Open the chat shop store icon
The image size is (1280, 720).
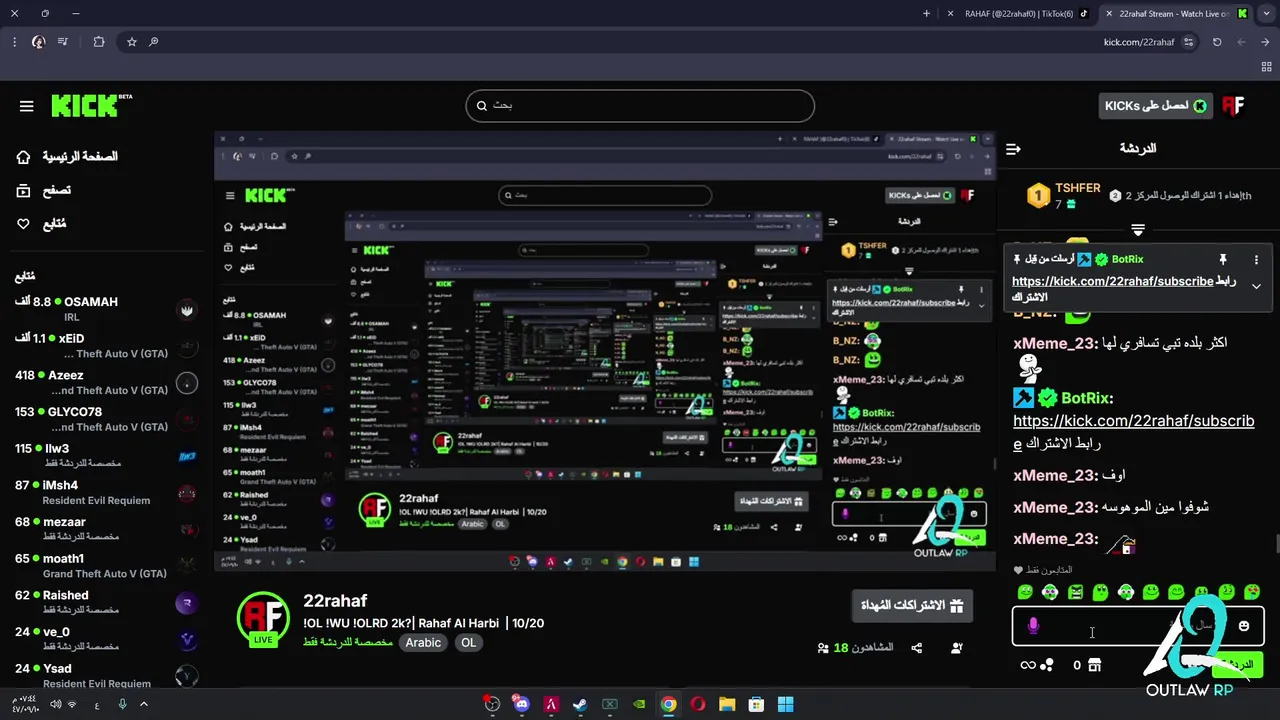point(1094,665)
